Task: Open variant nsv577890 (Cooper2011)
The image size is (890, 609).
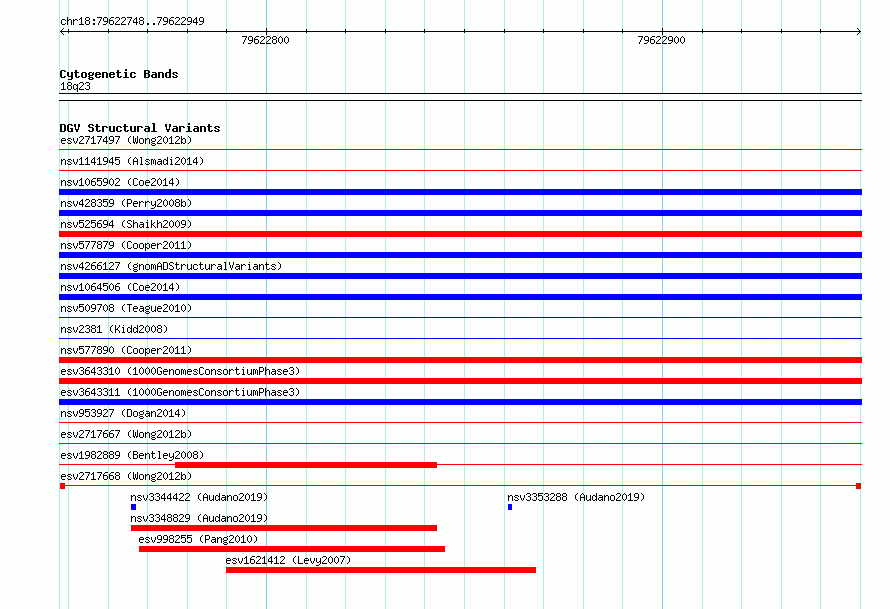Action: click(126, 350)
